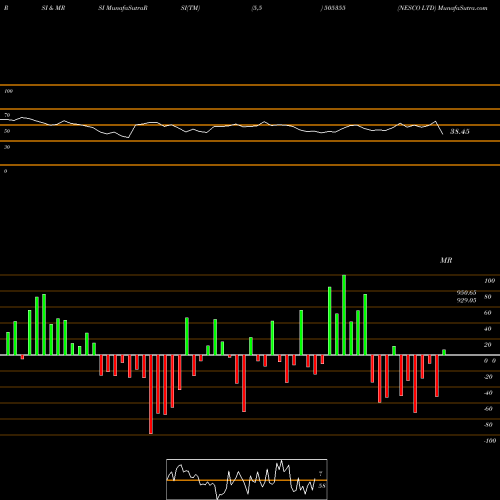Click the 100 label on RSI left axis
500x500 pixels.
[8, 91]
